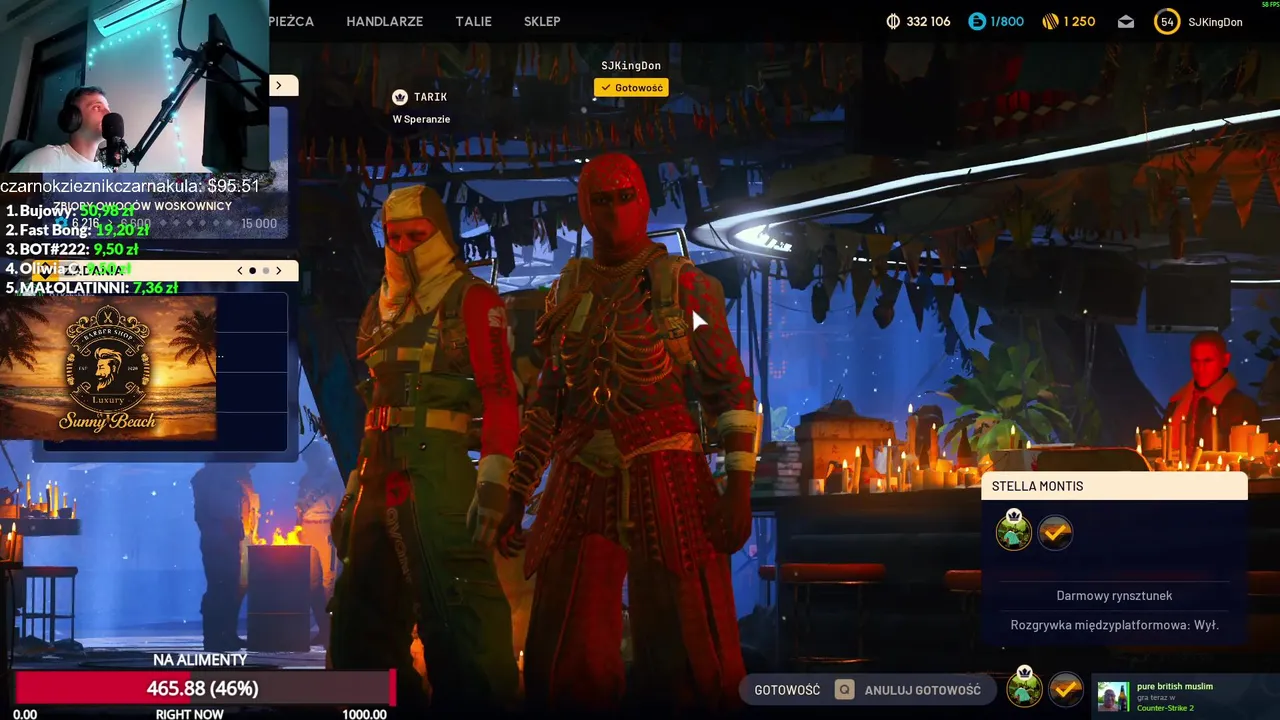1280x720 pixels.
Task: Open the 'pure british muslim' friend notification
Action: click(1186, 696)
